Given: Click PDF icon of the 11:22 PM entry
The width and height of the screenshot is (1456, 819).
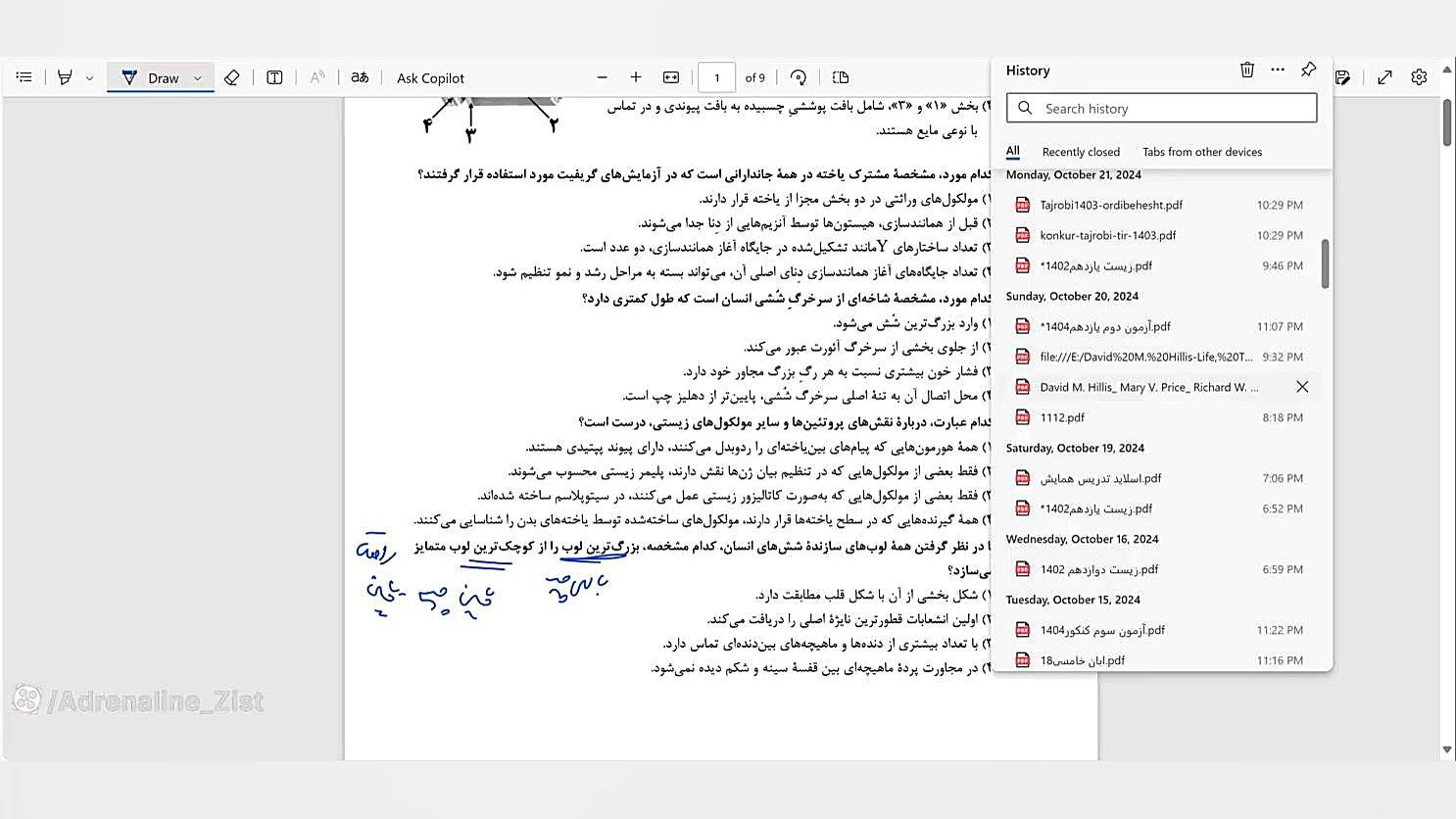Looking at the screenshot, I should (1023, 630).
